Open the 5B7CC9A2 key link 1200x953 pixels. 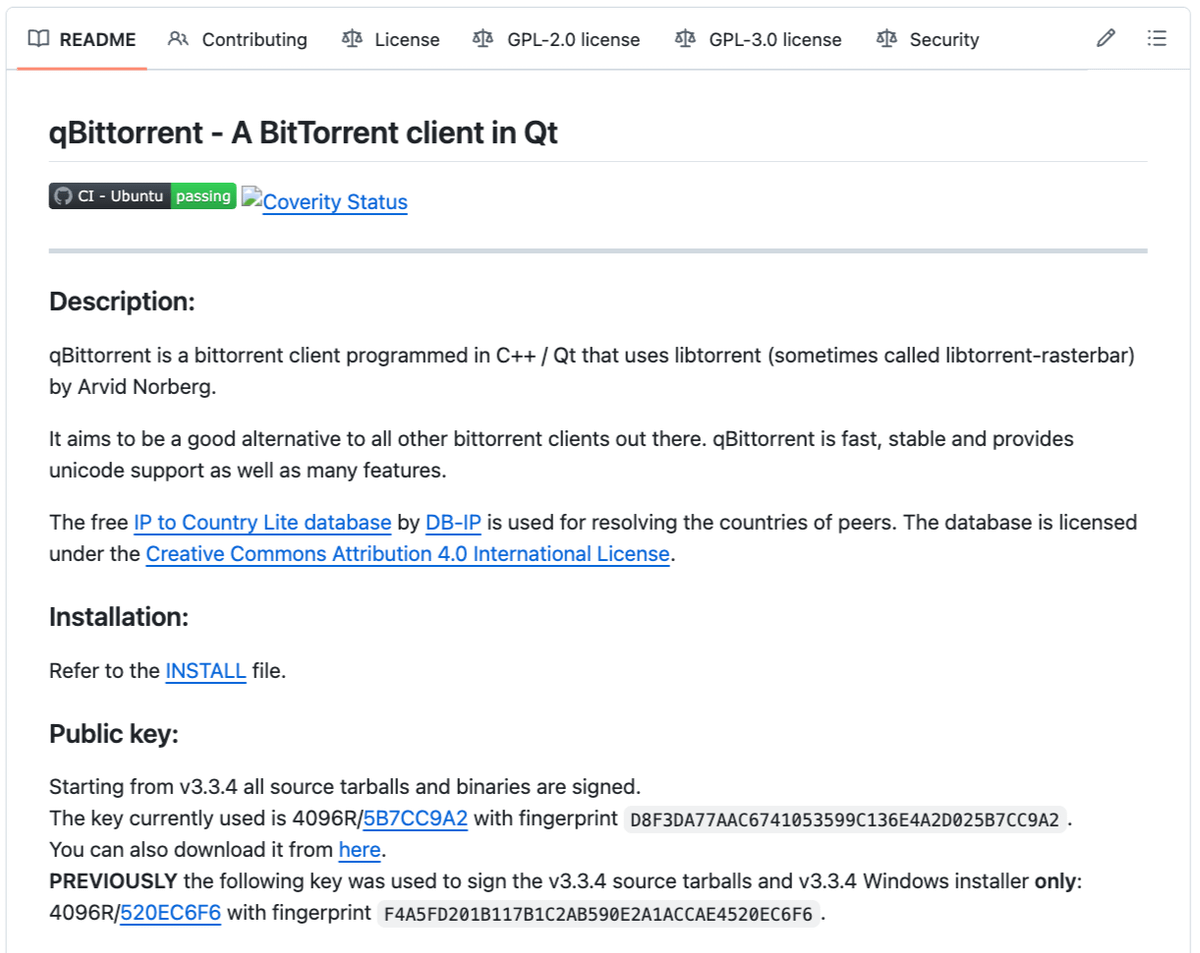415,818
